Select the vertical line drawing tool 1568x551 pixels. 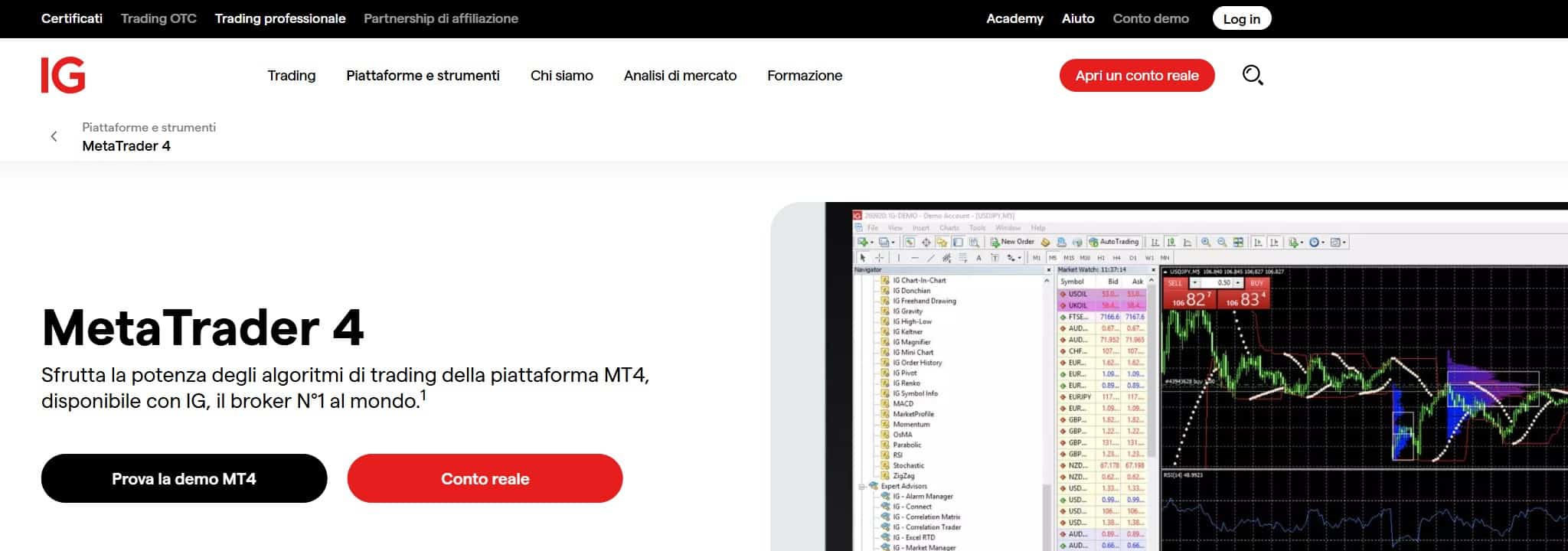899,258
